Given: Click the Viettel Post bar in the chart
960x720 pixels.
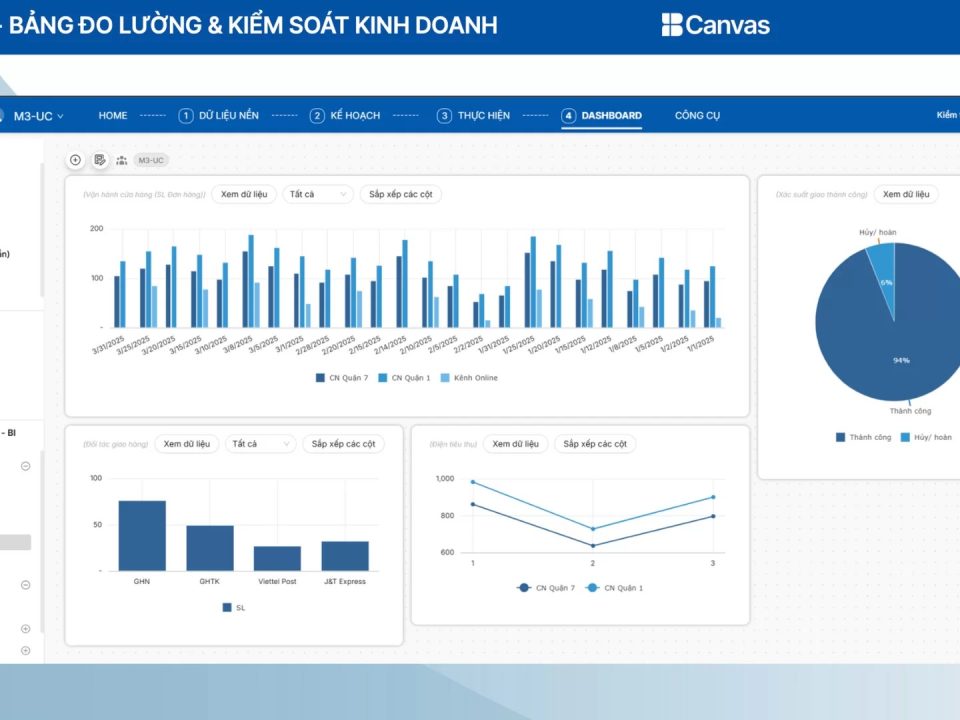Looking at the screenshot, I should (277, 558).
